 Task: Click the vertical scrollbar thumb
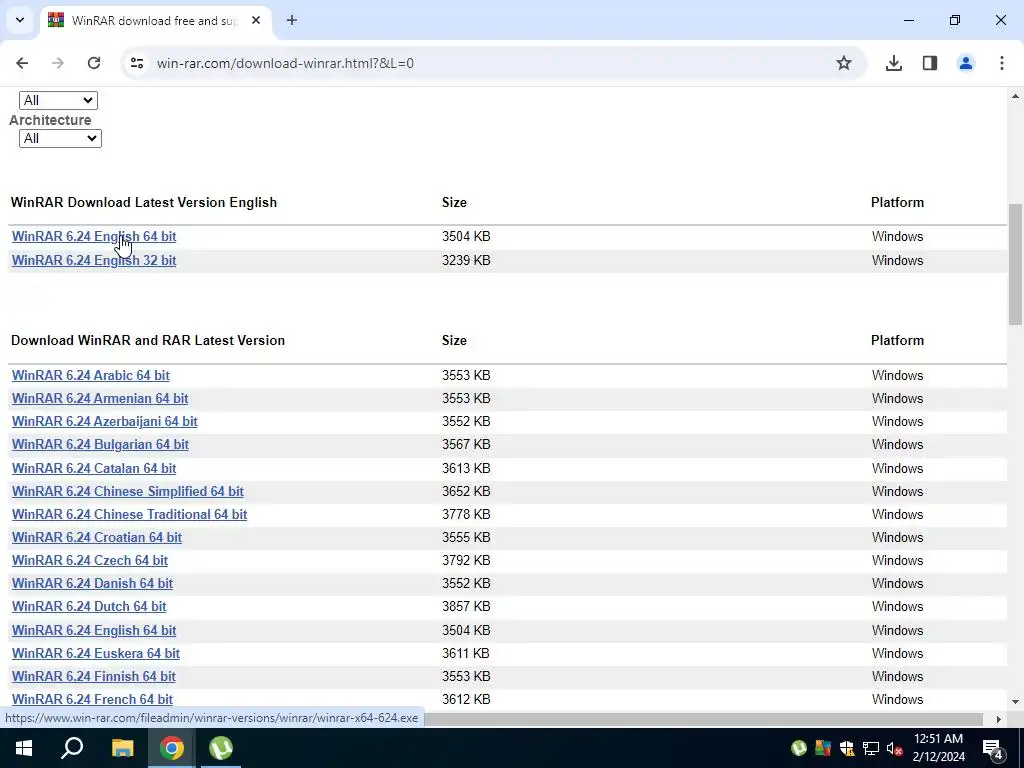(x=1015, y=264)
